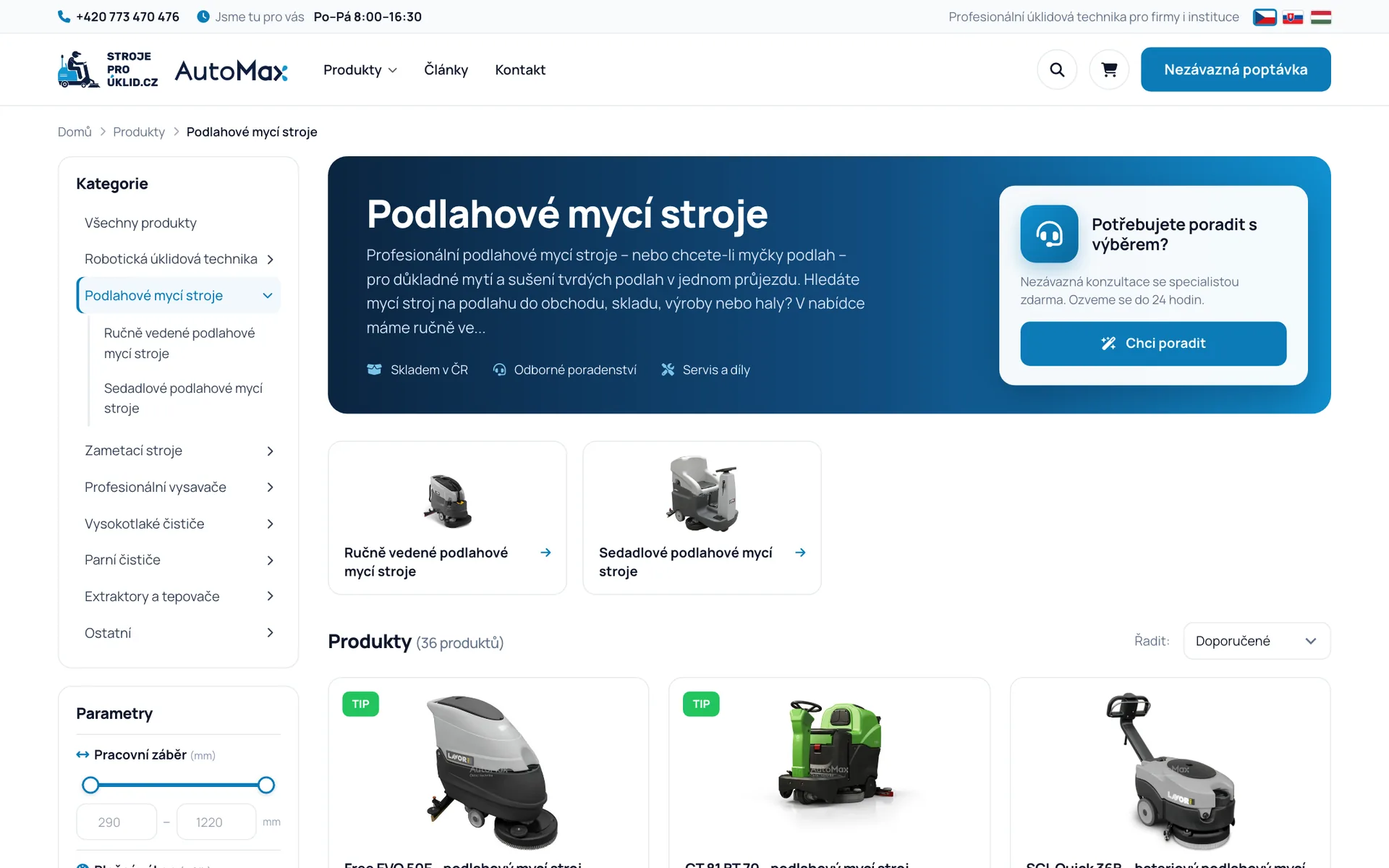The width and height of the screenshot is (1389, 868).
Task: Click the Odborné poradenství headset icon
Action: pyautogui.click(x=499, y=370)
